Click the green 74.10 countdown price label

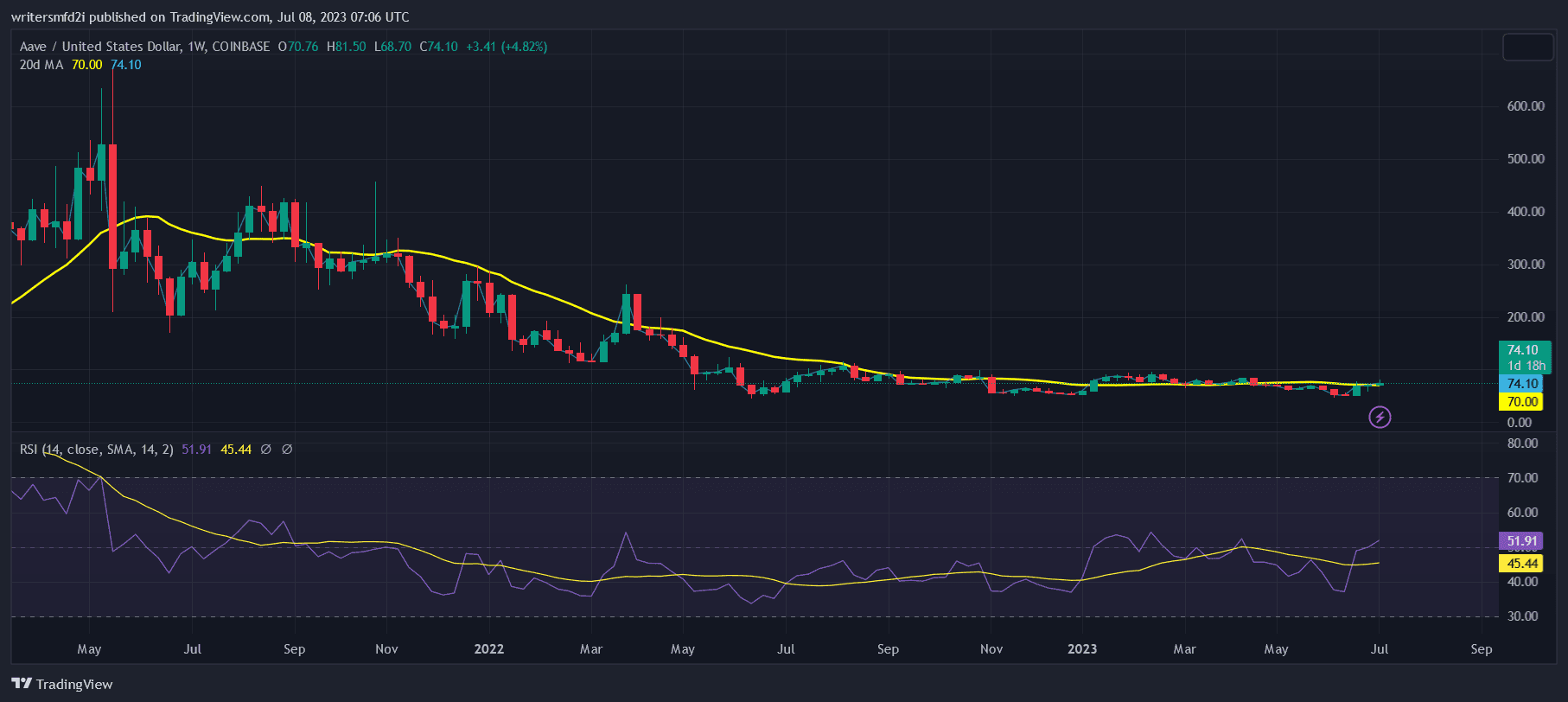point(1524,357)
